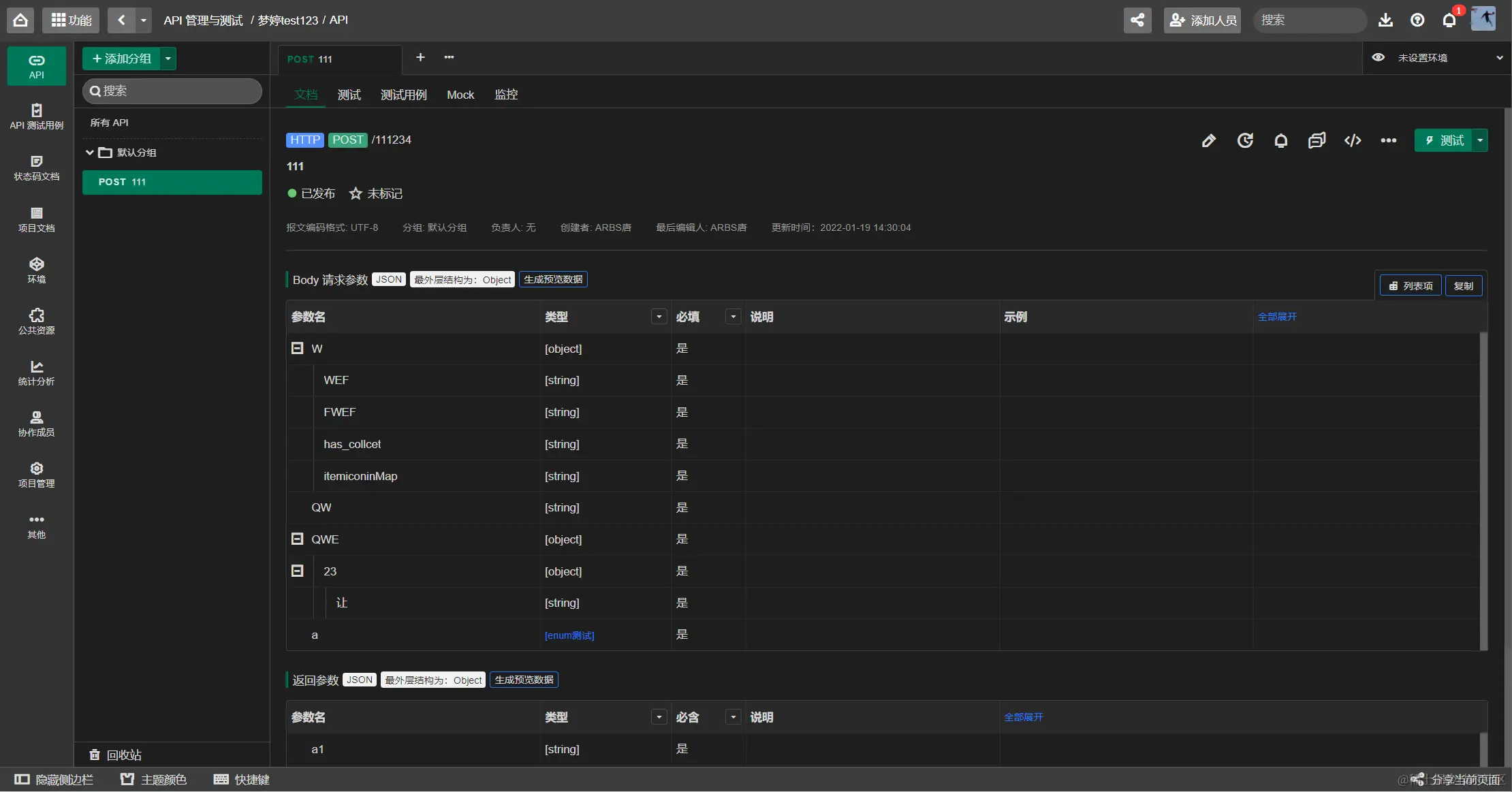
Task: Click the request params vertical scrollbar
Action: click(x=1483, y=490)
